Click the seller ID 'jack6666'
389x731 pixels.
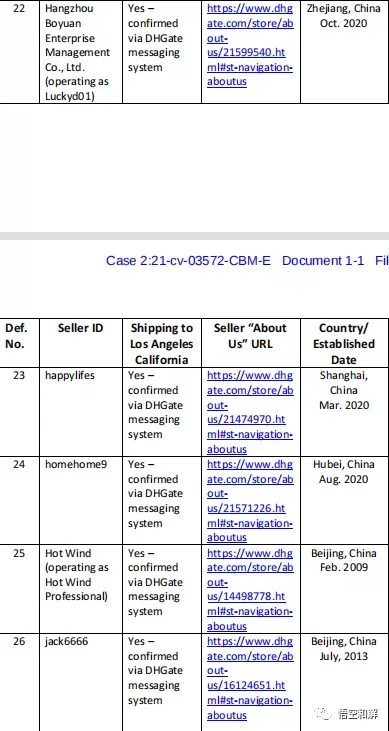coord(66,641)
